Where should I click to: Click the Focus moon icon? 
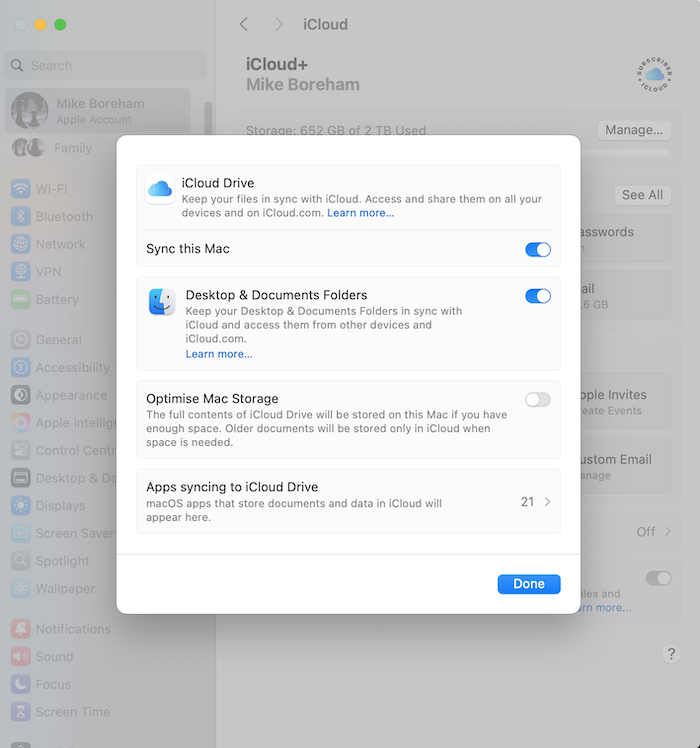21,684
